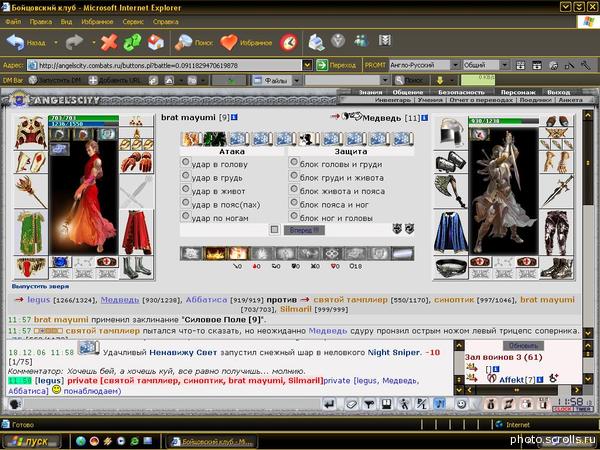Click the eraser clear-chat icon

(351, 404)
